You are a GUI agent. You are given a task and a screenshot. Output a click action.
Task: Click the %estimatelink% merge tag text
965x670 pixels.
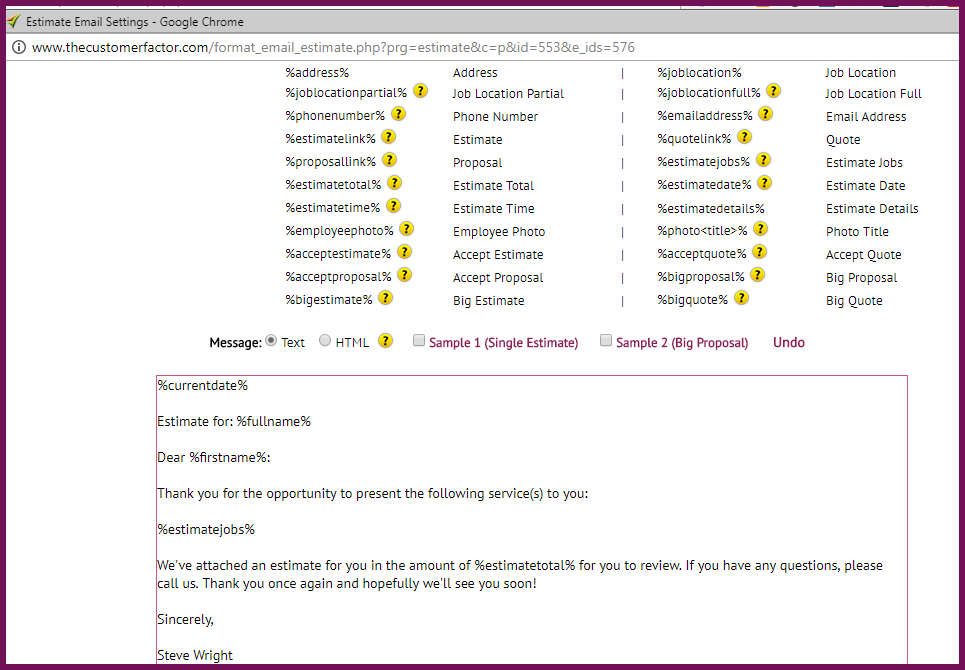tap(330, 139)
